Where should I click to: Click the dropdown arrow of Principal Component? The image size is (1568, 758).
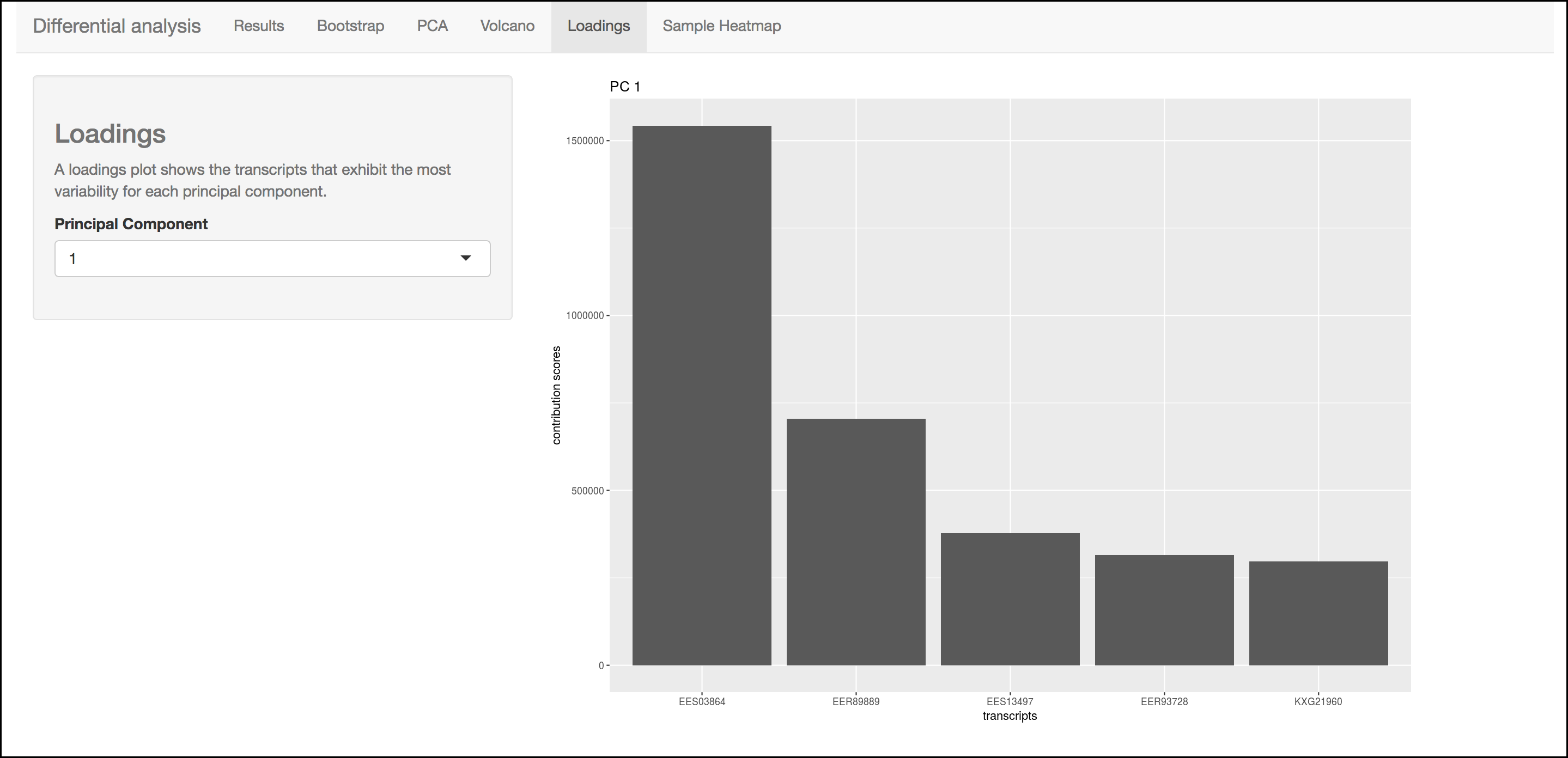pyautogui.click(x=466, y=259)
